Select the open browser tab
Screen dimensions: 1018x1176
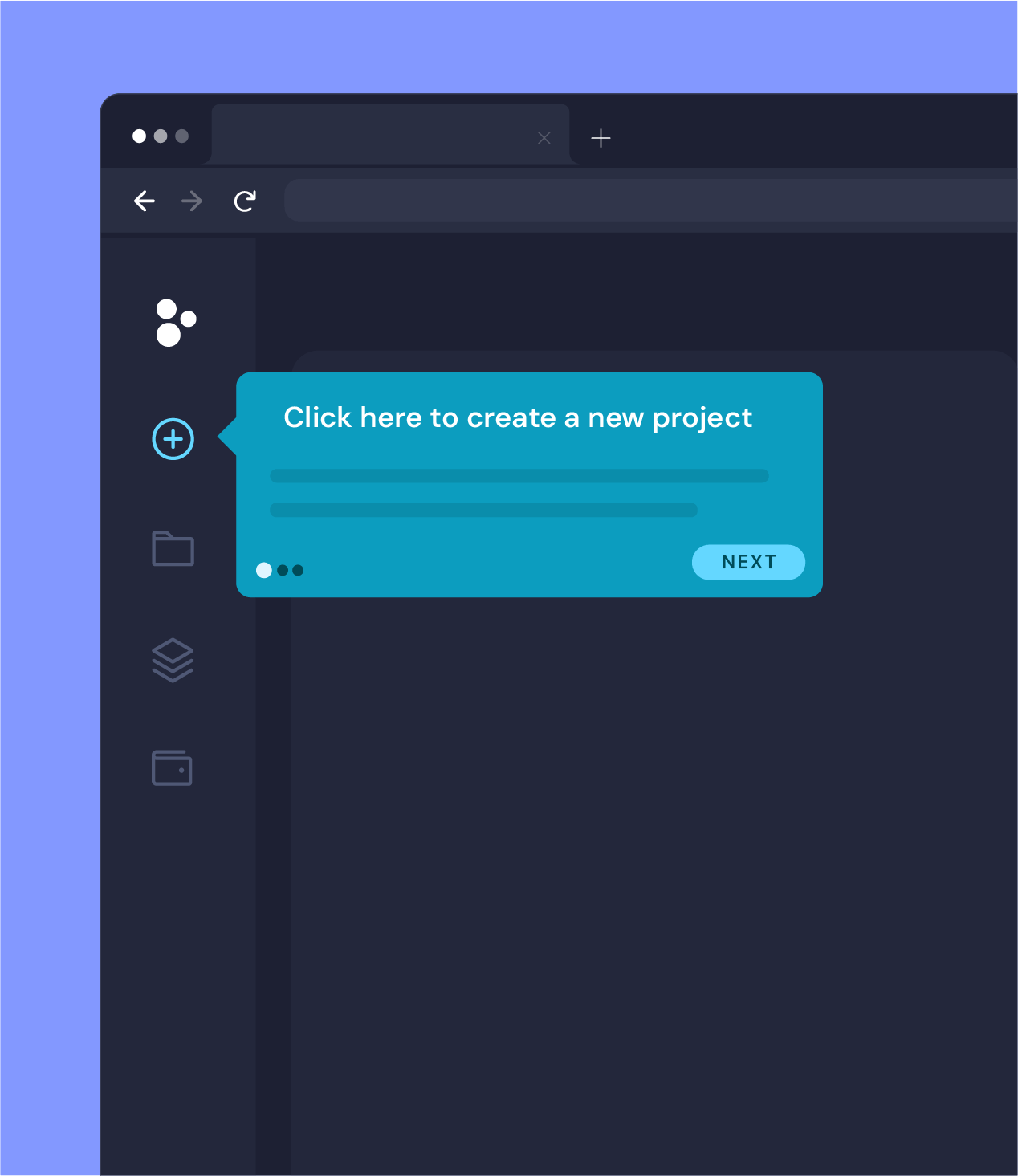390,134
